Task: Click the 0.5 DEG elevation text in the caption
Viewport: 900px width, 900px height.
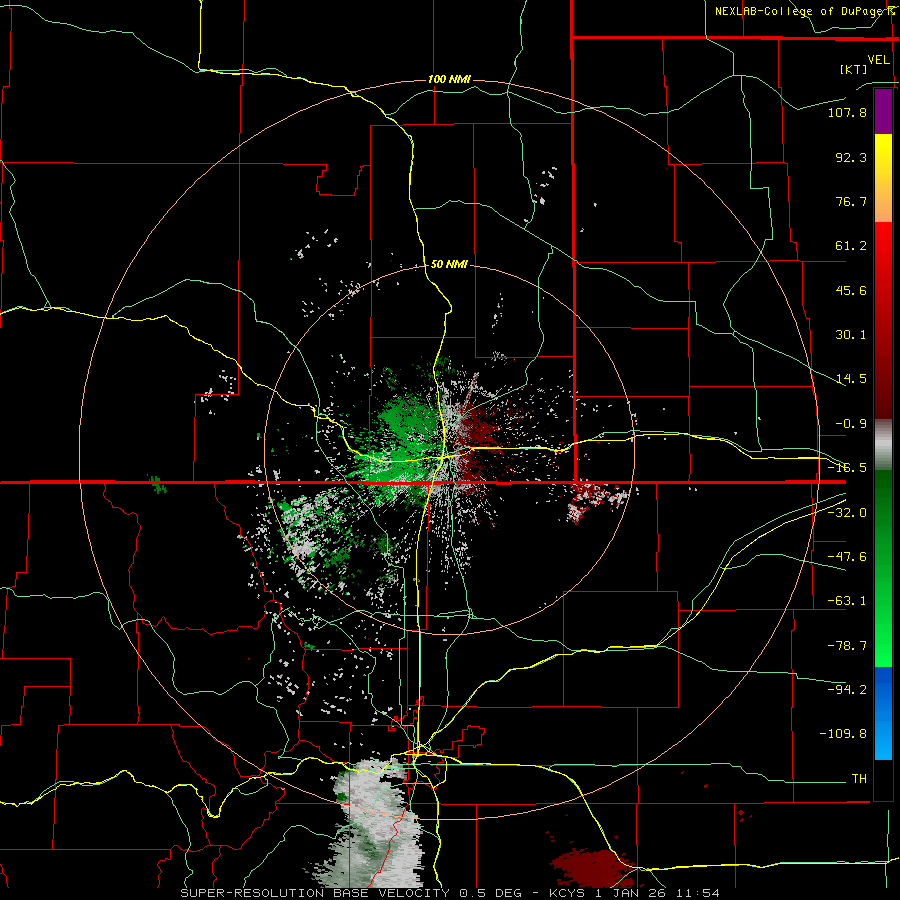Action: tap(494, 893)
